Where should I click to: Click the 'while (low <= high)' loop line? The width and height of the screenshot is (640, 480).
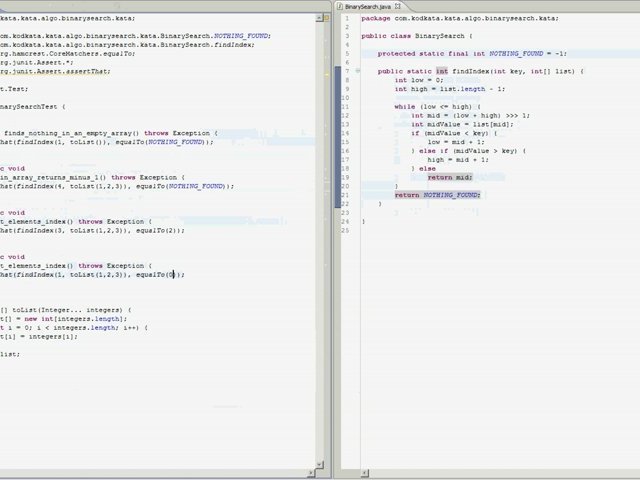tap(437, 106)
